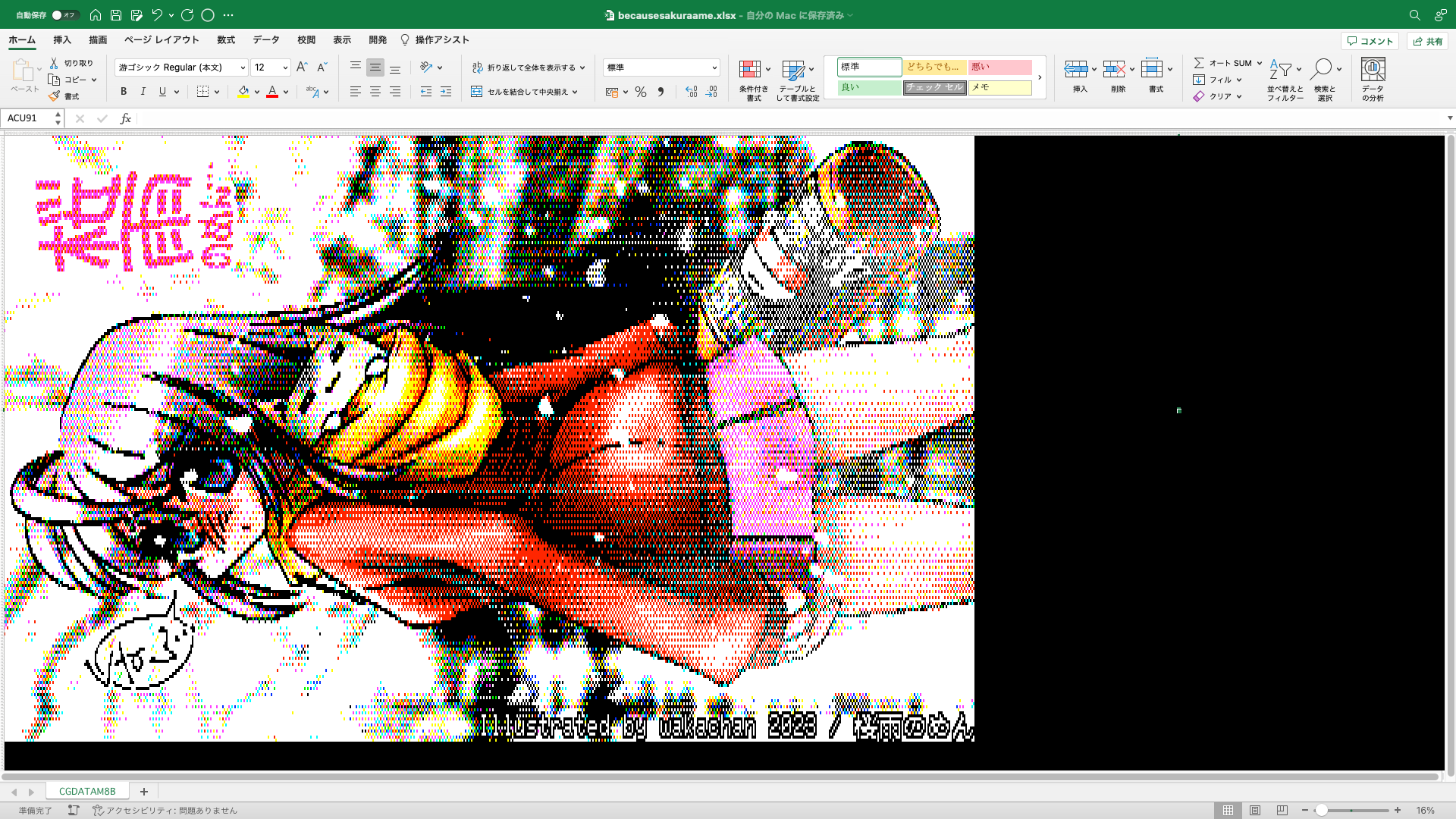Image resolution: width=1456 pixels, height=819 pixels.
Task: Click the Share (共有) button
Action: pos(1427,41)
